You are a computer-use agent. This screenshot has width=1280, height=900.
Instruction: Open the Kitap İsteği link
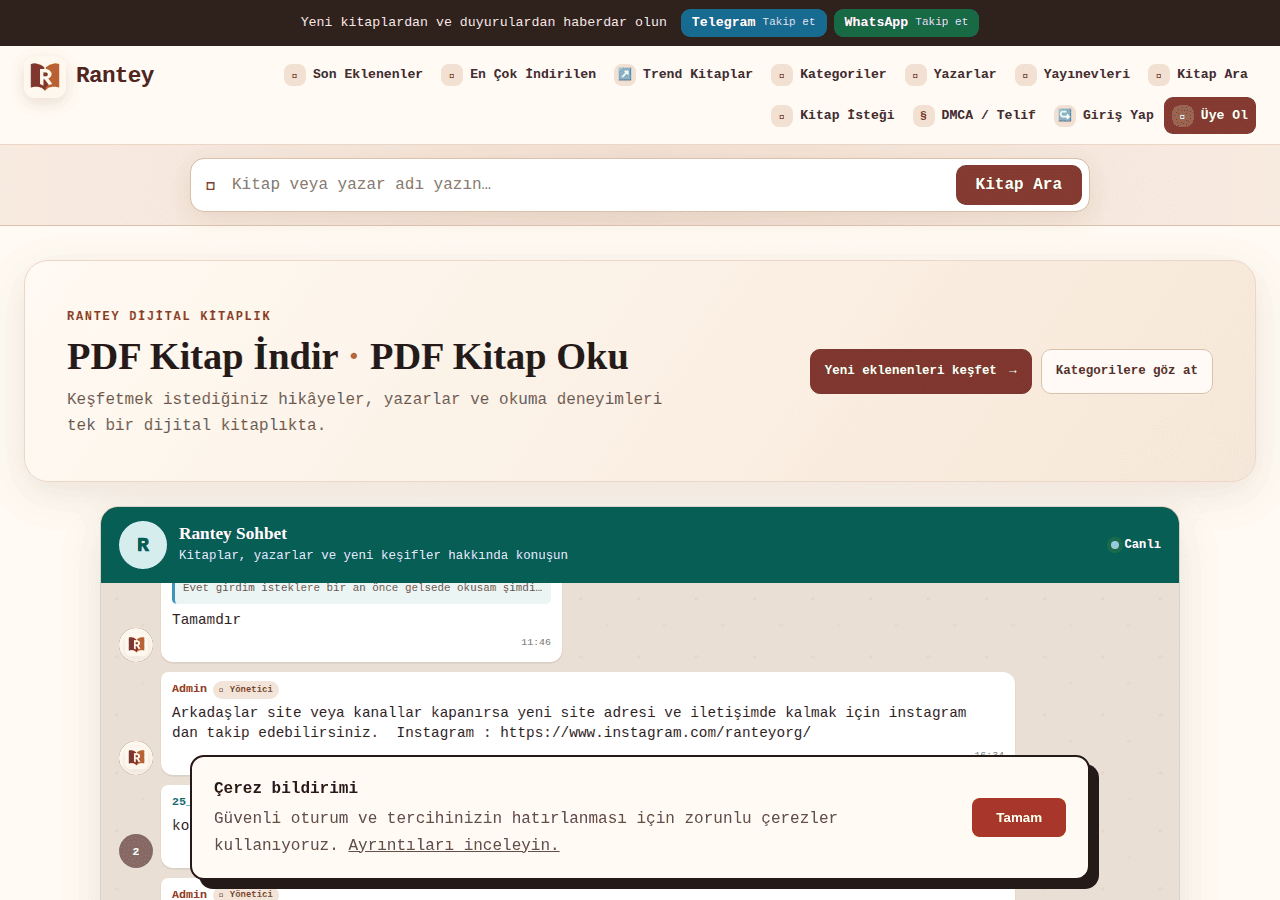(832, 116)
